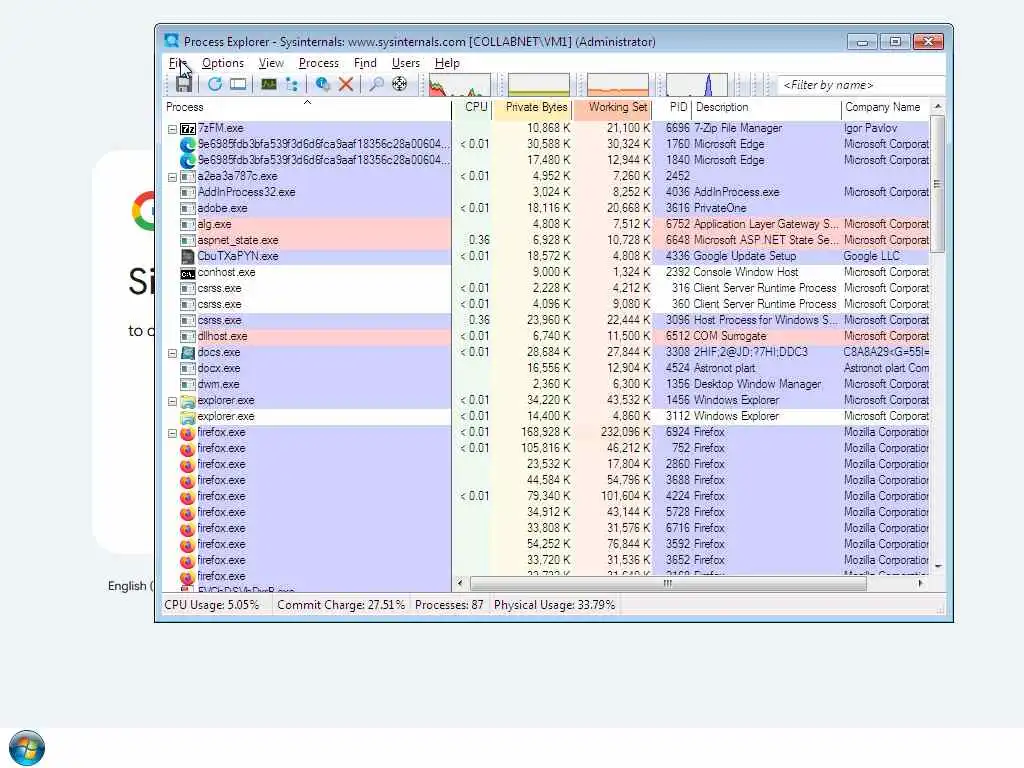Collapse the explorer.exe PID 1456 tree
1024x768 pixels.
click(x=172, y=402)
